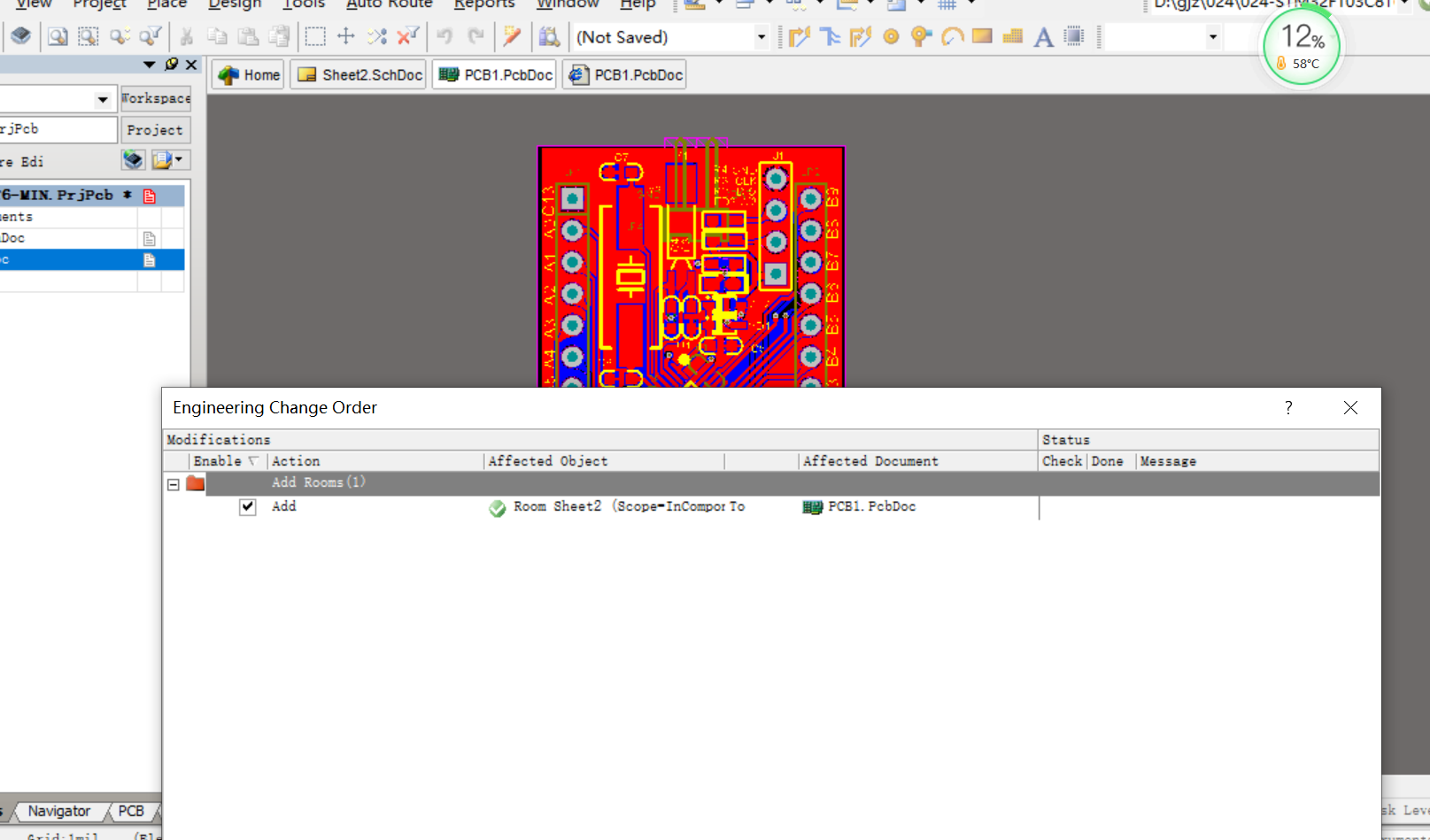This screenshot has height=840, width=1430.
Task: Click Zoom filtered objects icon
Action: tap(151, 36)
